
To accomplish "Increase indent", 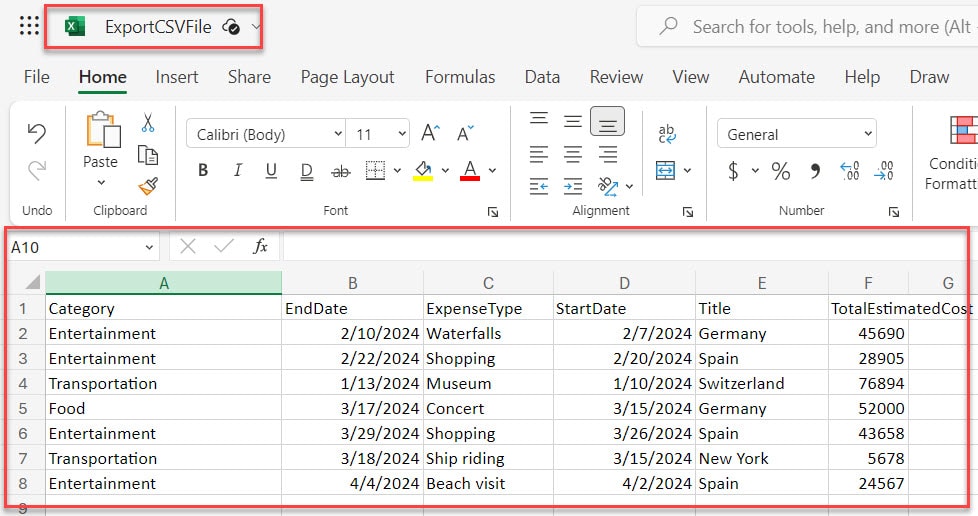I will click(x=573, y=186).
